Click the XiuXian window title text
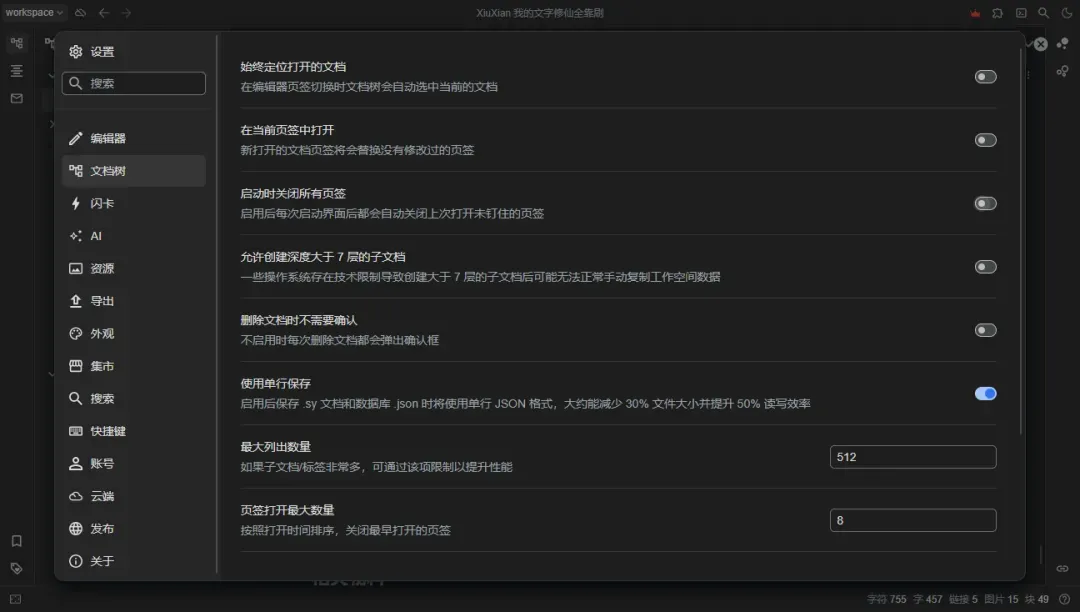The height and width of the screenshot is (612, 1080). [x=540, y=13]
